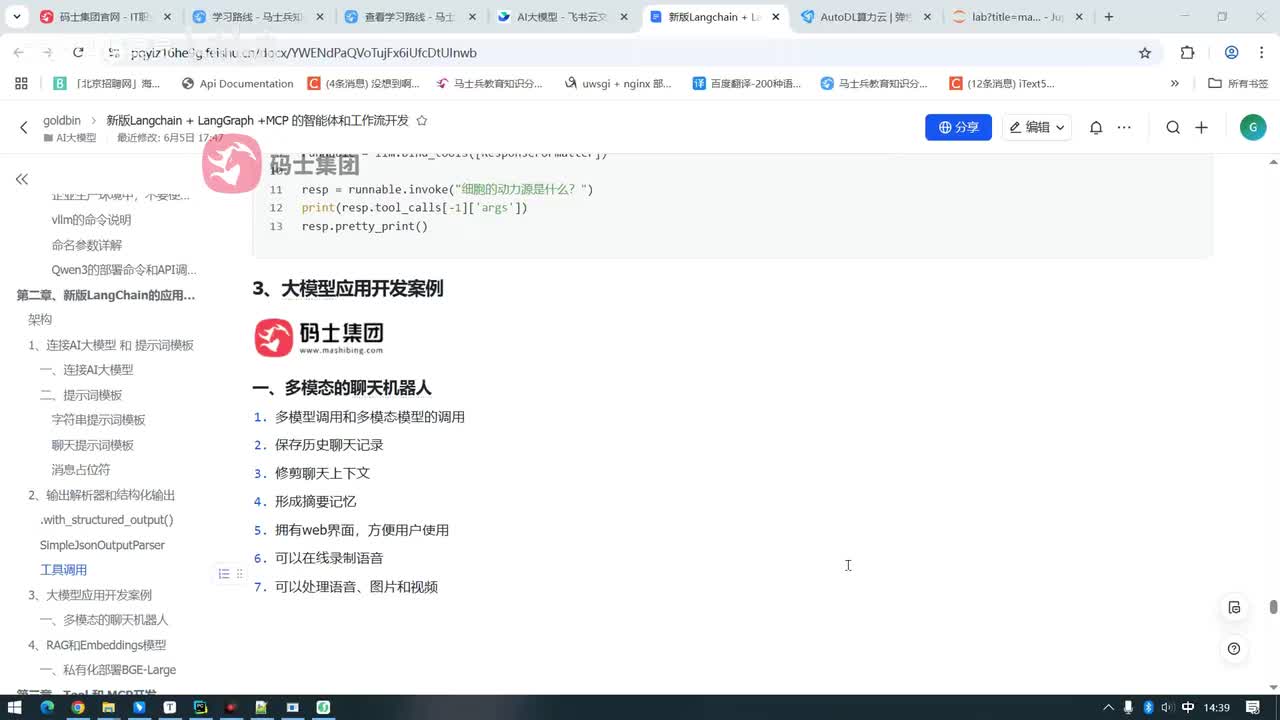Jump to .with_structured_output() outline item

[107, 520]
